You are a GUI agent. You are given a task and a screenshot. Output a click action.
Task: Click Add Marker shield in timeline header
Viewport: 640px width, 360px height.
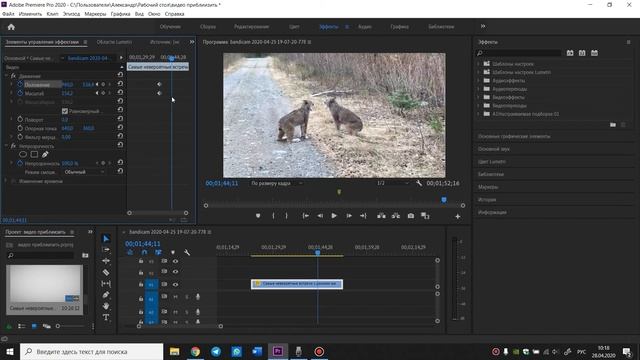[173, 253]
